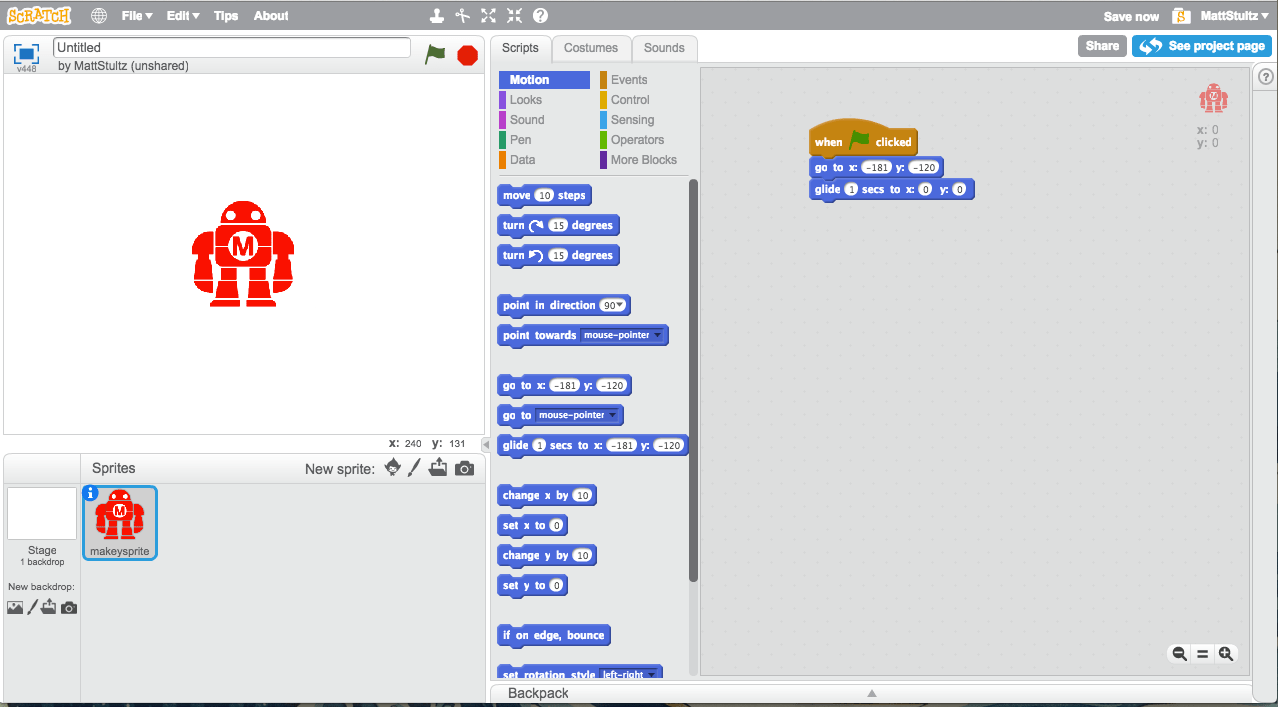The image size is (1278, 707).
Task: Take new sprite from camera
Action: click(x=464, y=468)
